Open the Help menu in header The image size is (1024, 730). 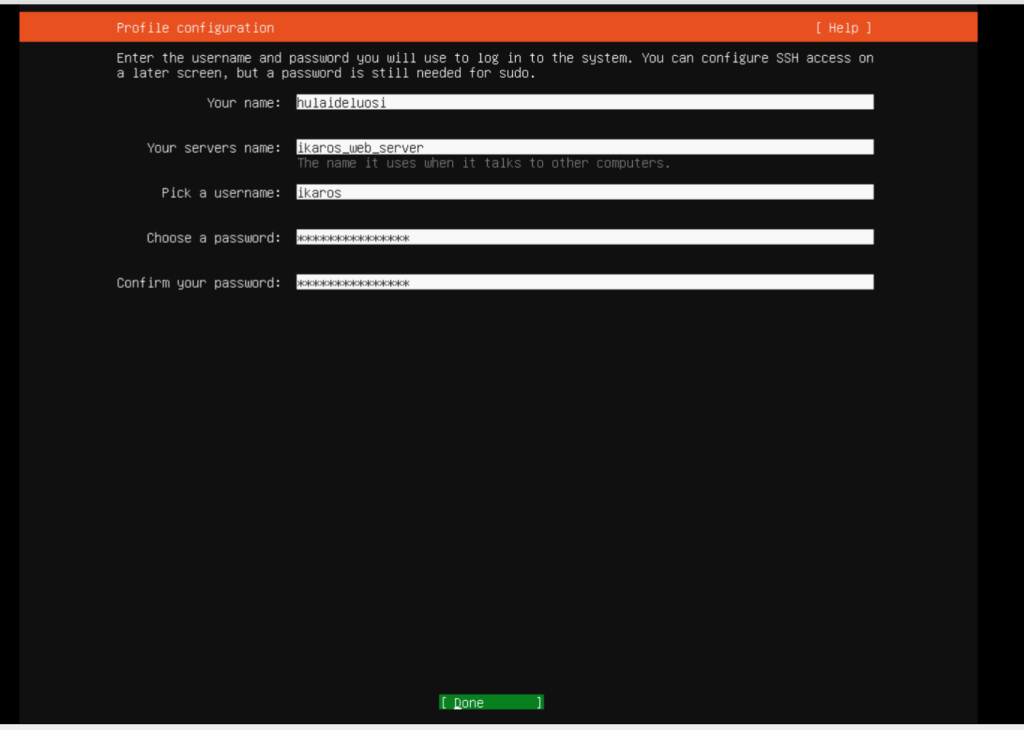(x=843, y=28)
